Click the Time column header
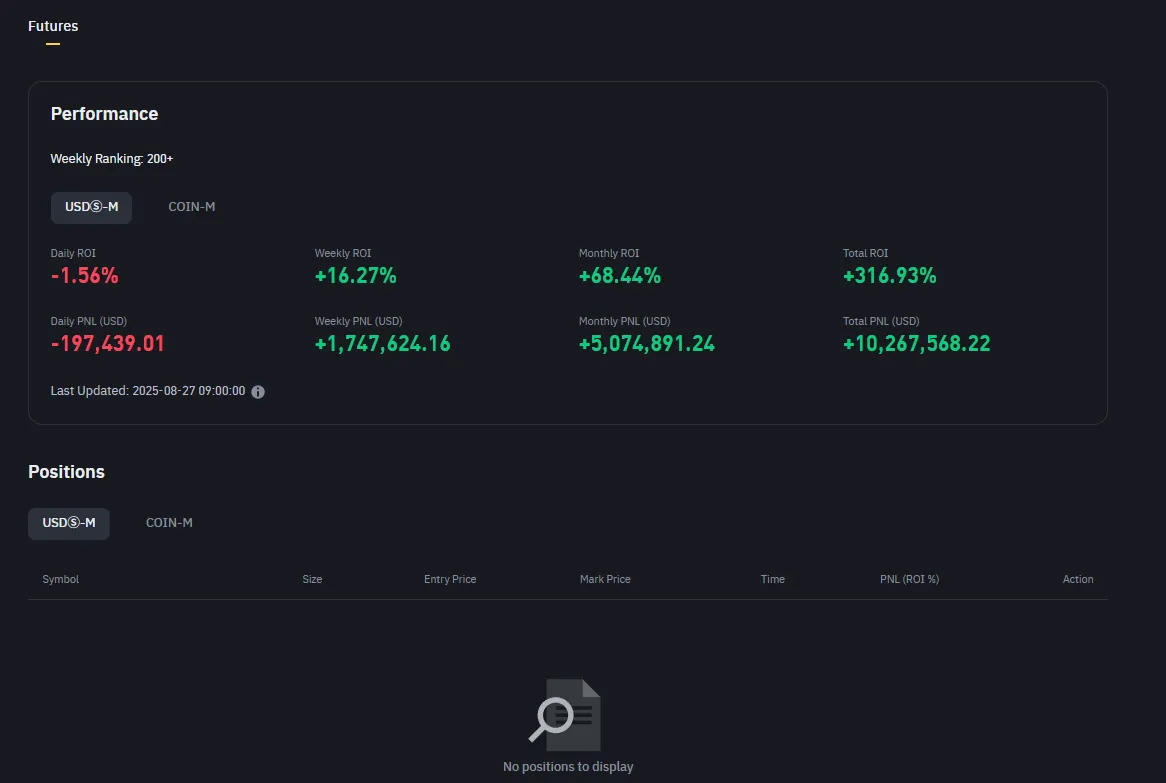The width and height of the screenshot is (1166, 783). pyautogui.click(x=772, y=579)
